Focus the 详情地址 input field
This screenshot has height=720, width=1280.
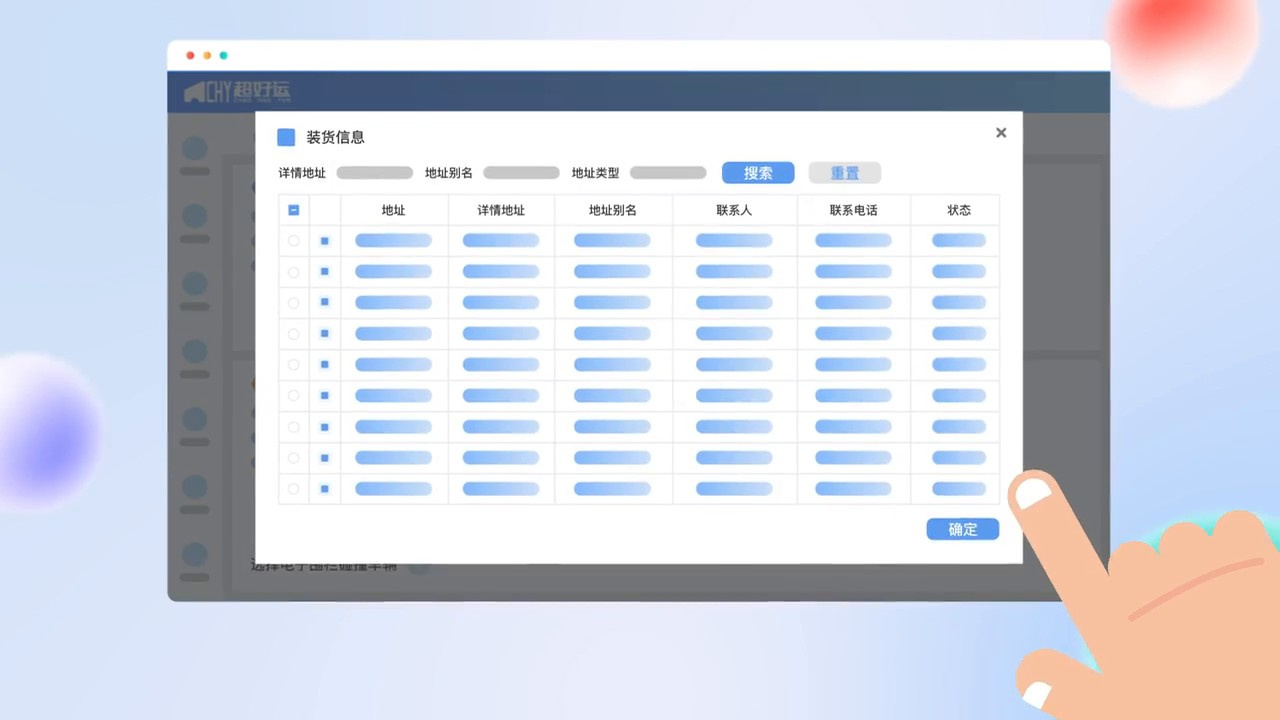(x=374, y=173)
